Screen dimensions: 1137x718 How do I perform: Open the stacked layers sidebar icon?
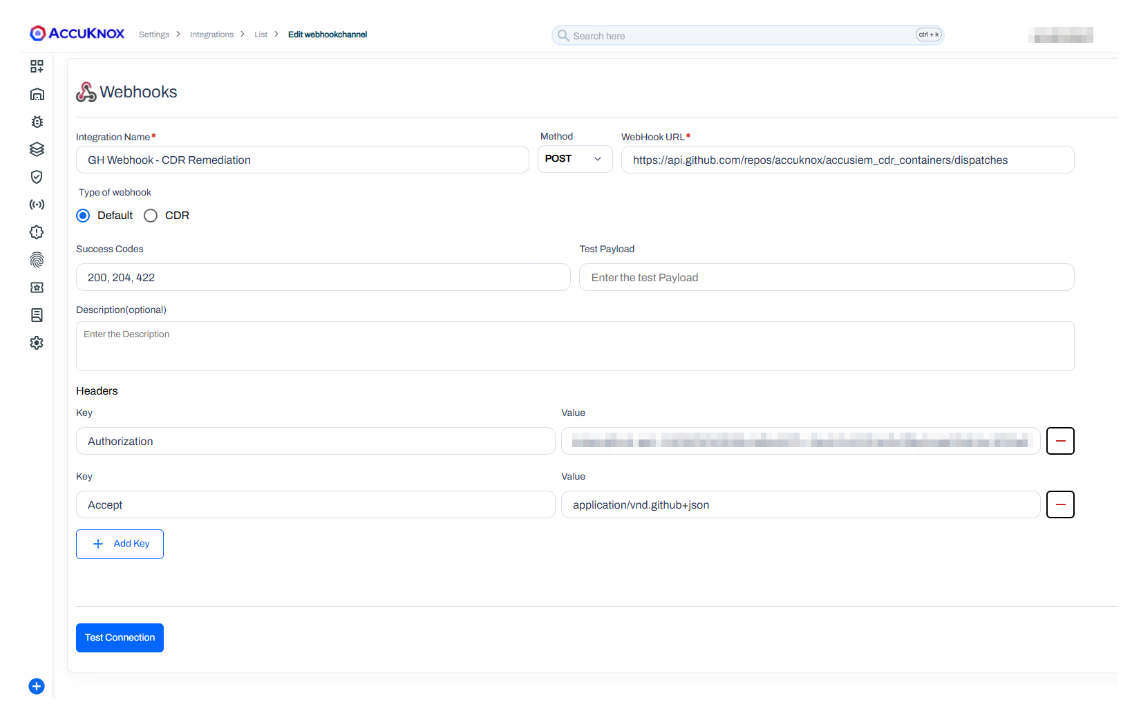37,149
